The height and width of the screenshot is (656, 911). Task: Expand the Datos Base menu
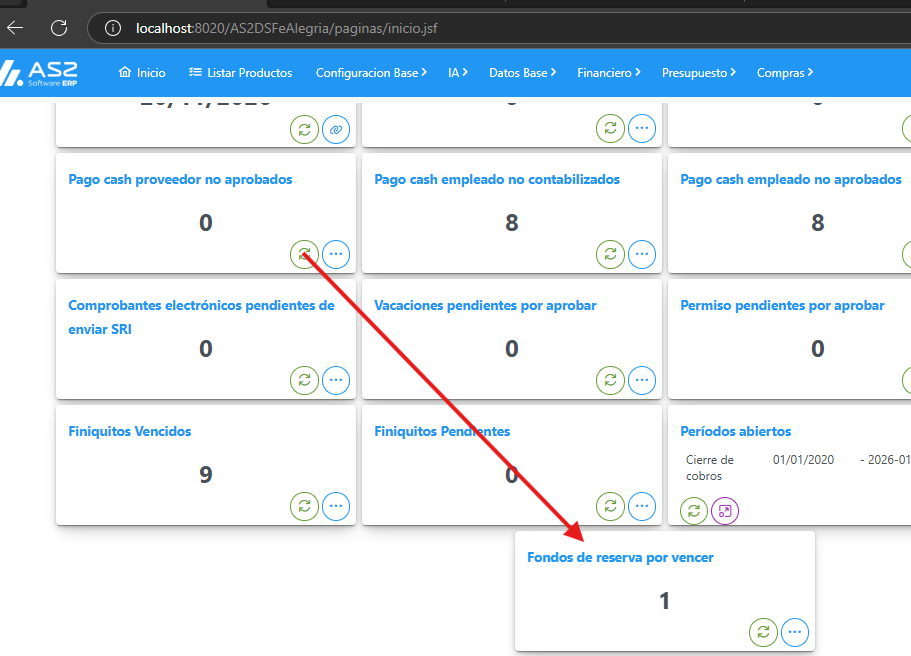click(x=522, y=73)
